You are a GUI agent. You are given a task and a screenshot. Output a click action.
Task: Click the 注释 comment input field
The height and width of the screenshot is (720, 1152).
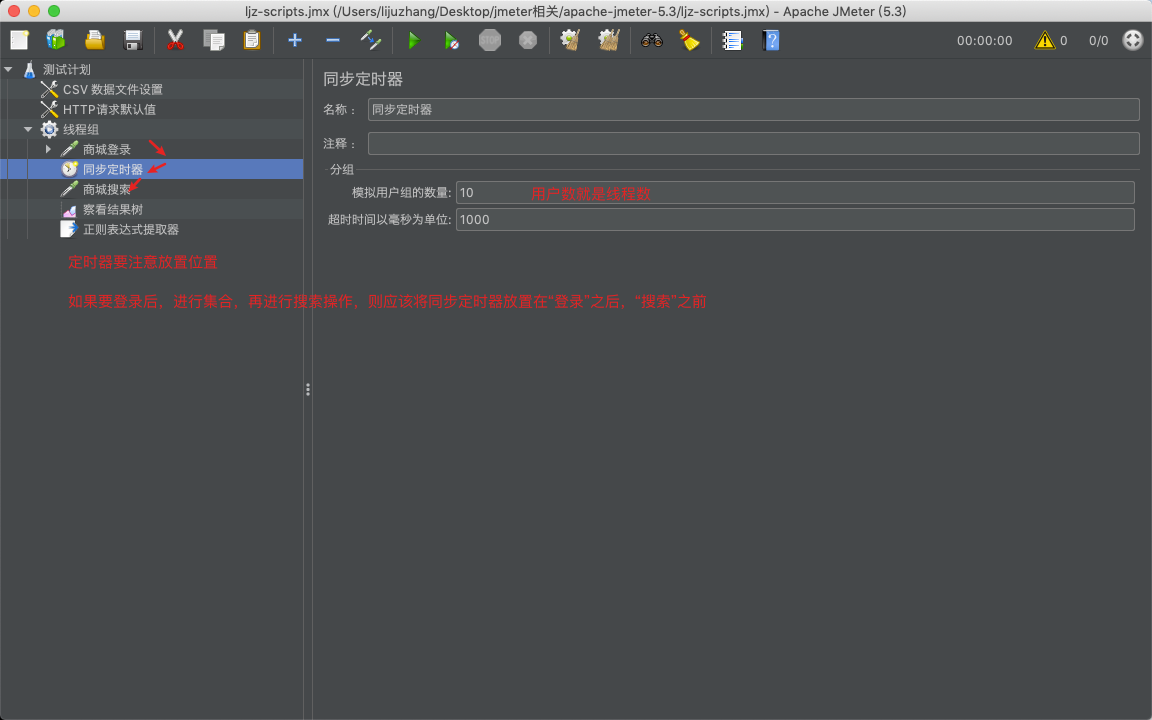(753, 143)
